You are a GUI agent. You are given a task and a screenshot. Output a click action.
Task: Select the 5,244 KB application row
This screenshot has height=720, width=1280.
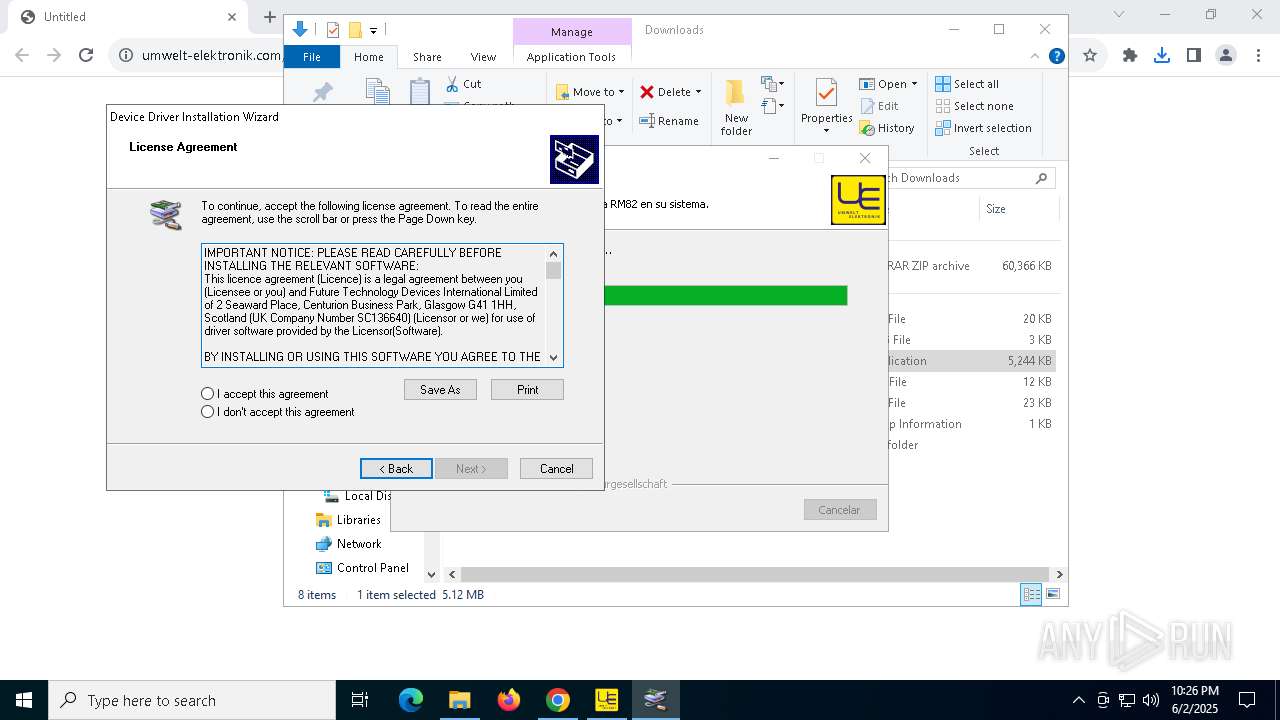click(970, 361)
